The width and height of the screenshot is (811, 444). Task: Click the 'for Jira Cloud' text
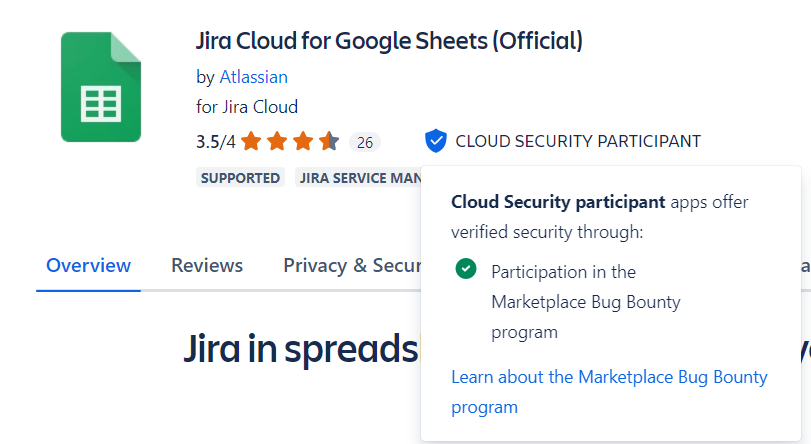click(247, 107)
